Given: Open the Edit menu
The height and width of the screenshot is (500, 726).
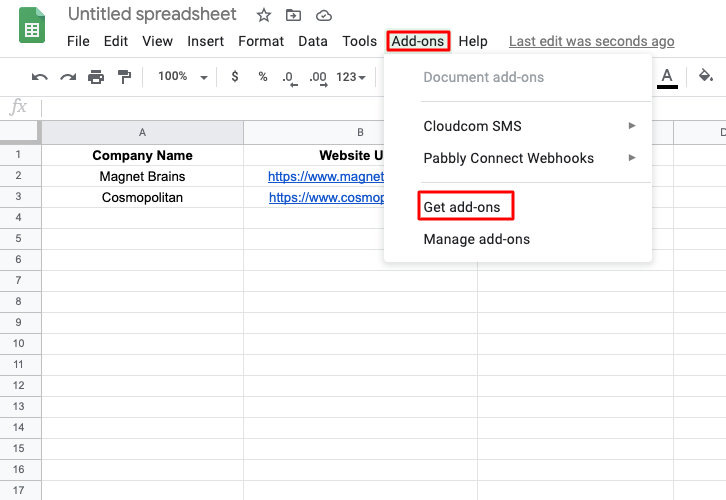Looking at the screenshot, I should click(116, 41).
